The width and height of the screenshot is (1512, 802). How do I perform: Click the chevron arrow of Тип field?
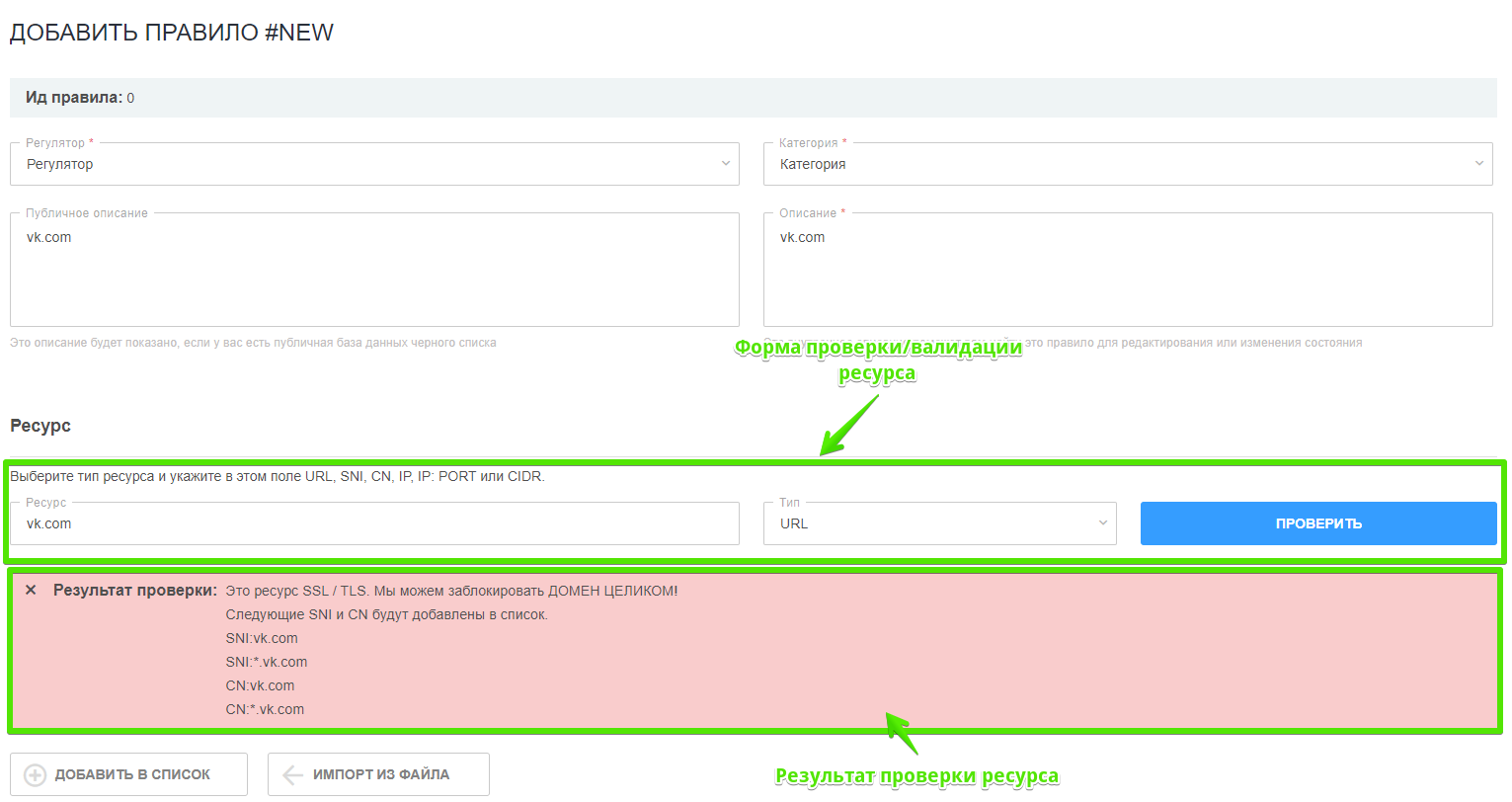click(x=1103, y=523)
